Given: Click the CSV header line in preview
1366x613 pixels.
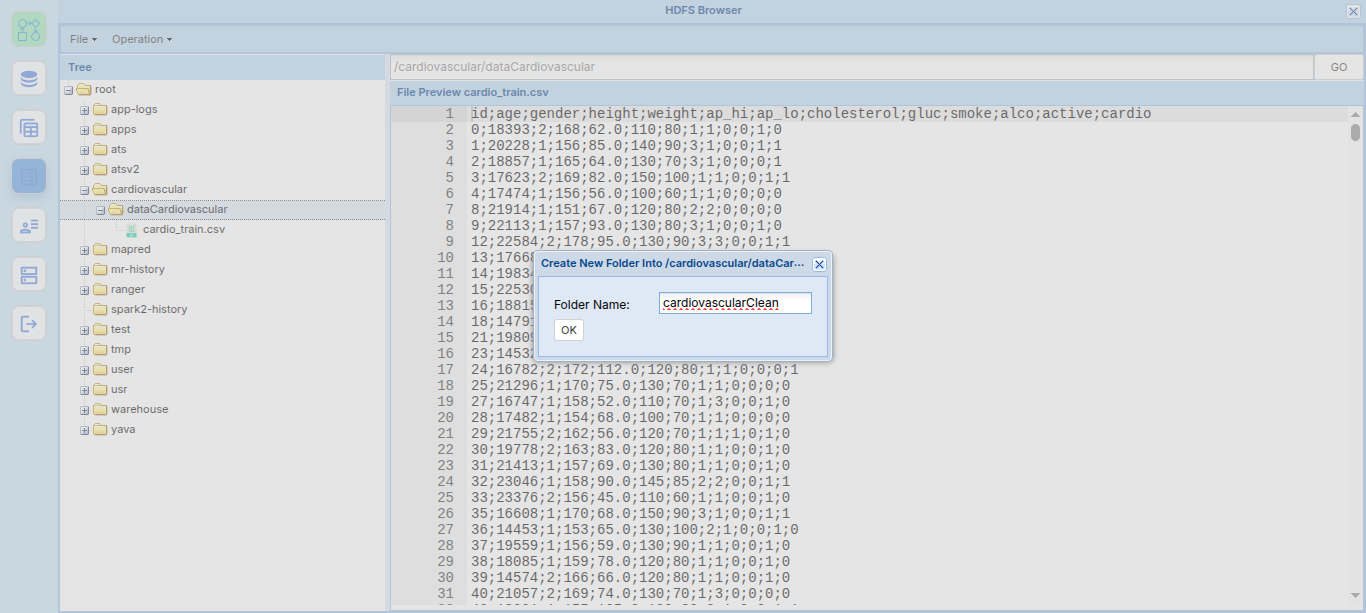Looking at the screenshot, I should [x=811, y=114].
